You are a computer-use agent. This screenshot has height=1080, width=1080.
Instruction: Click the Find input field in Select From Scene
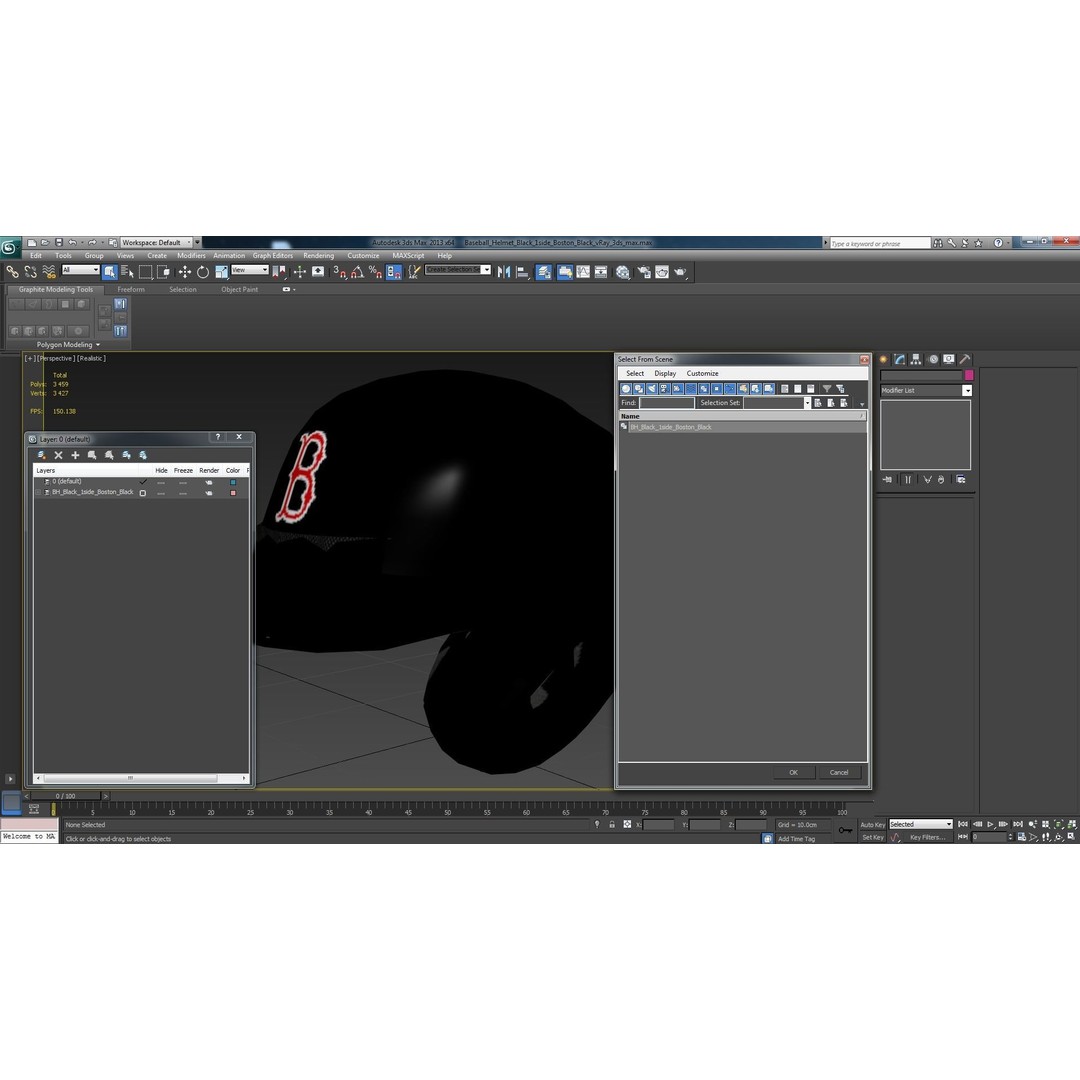[667, 403]
